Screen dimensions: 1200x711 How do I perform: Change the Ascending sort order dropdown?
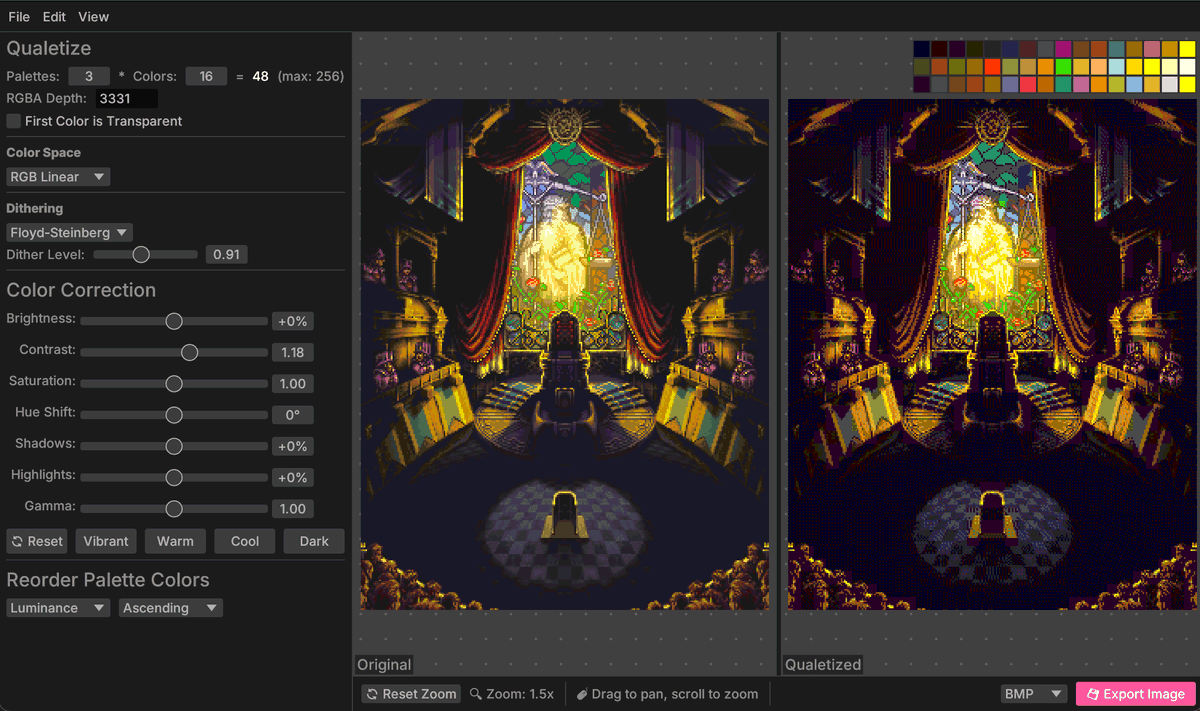pyautogui.click(x=170, y=607)
